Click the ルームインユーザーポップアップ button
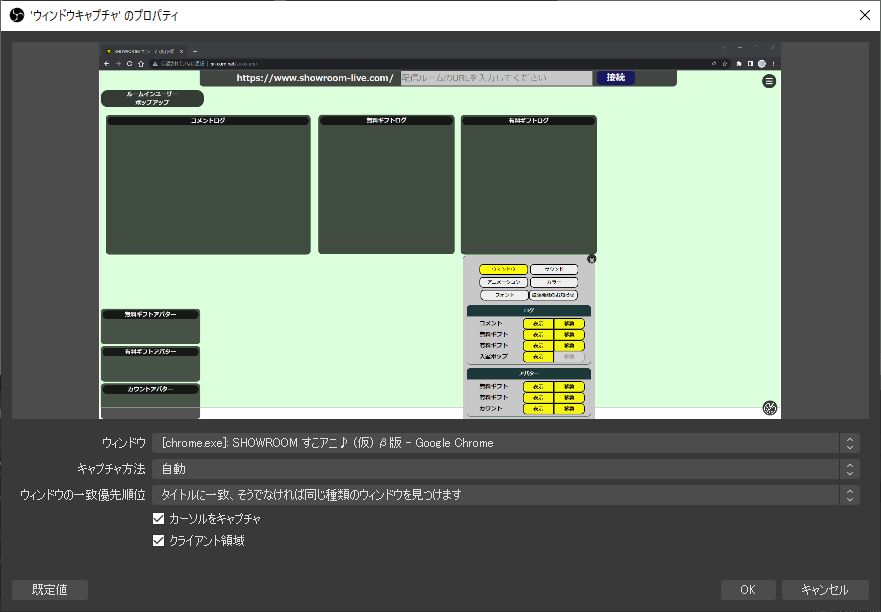Image resolution: width=881 pixels, height=612 pixels. click(152, 98)
